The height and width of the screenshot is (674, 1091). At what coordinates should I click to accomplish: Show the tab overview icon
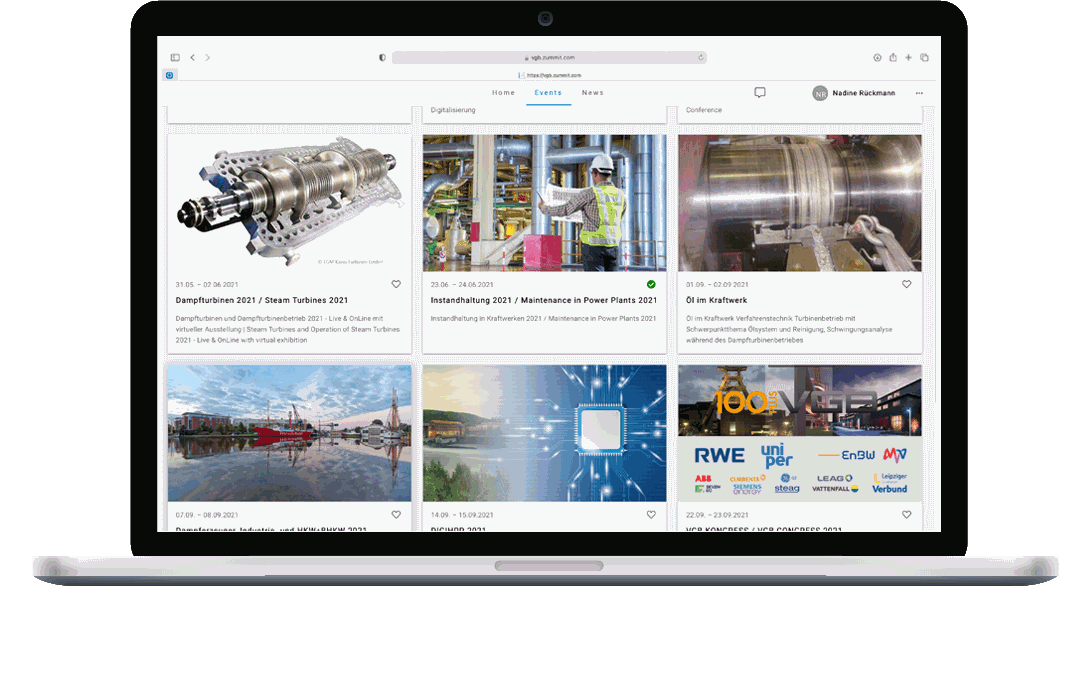pyautogui.click(x=925, y=58)
